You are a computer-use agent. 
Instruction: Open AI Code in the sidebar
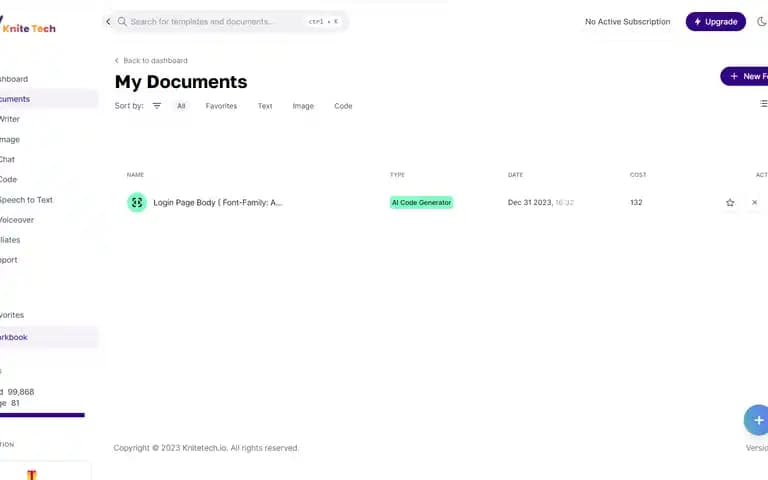tap(8, 180)
